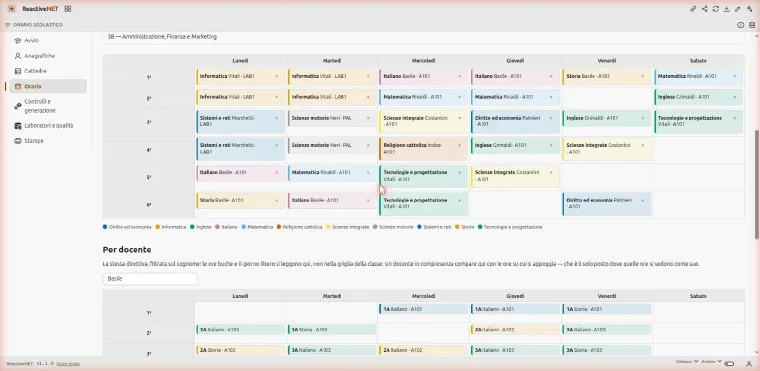Screen dimensions: 760x371
Task: Click the Religione cattolica legend dot
Action: pos(279,227)
